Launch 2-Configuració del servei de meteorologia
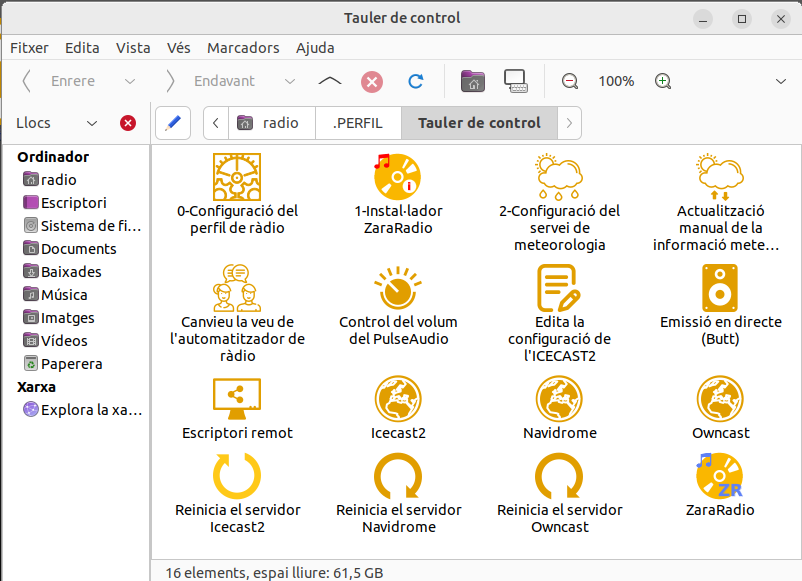 [559, 177]
